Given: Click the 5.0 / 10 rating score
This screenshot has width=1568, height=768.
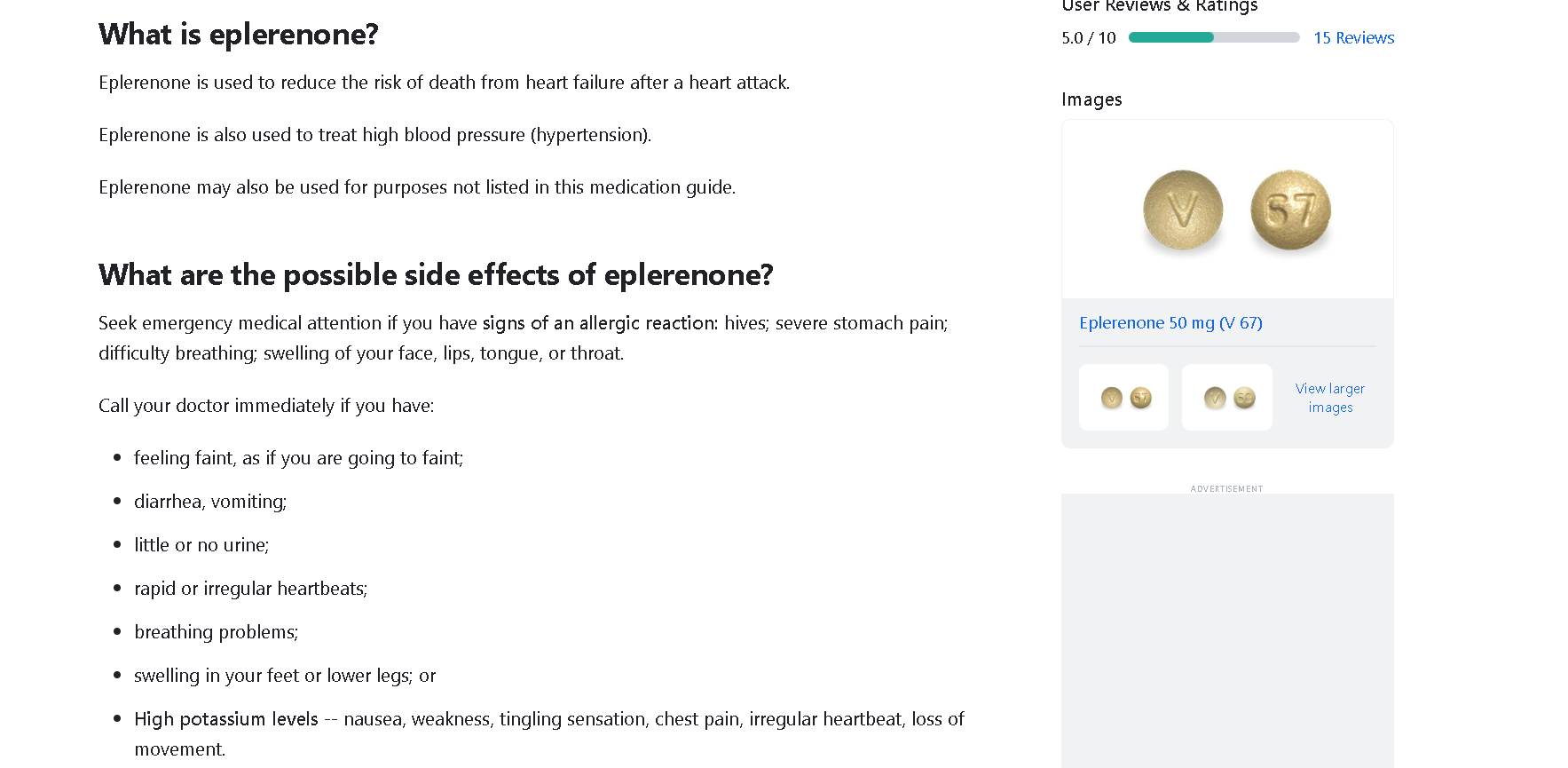Looking at the screenshot, I should pos(1088,38).
